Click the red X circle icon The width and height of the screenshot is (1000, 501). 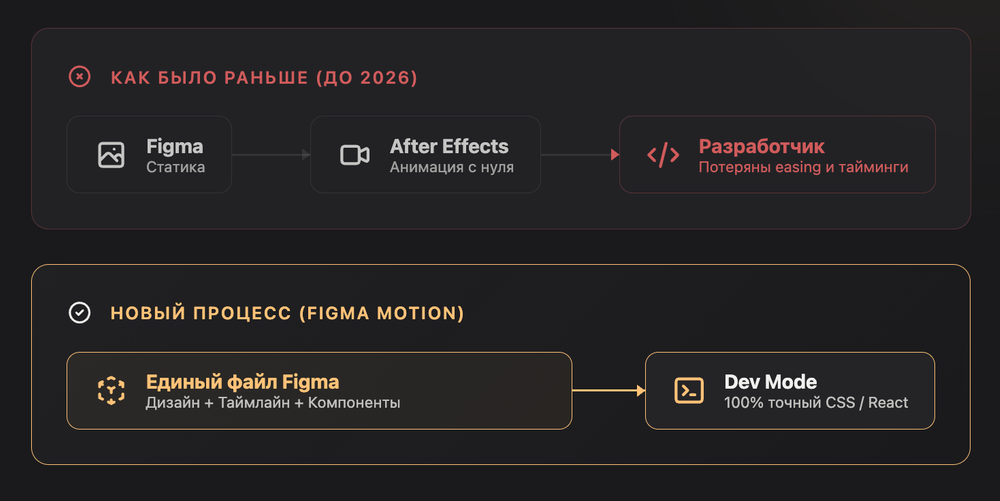80,76
